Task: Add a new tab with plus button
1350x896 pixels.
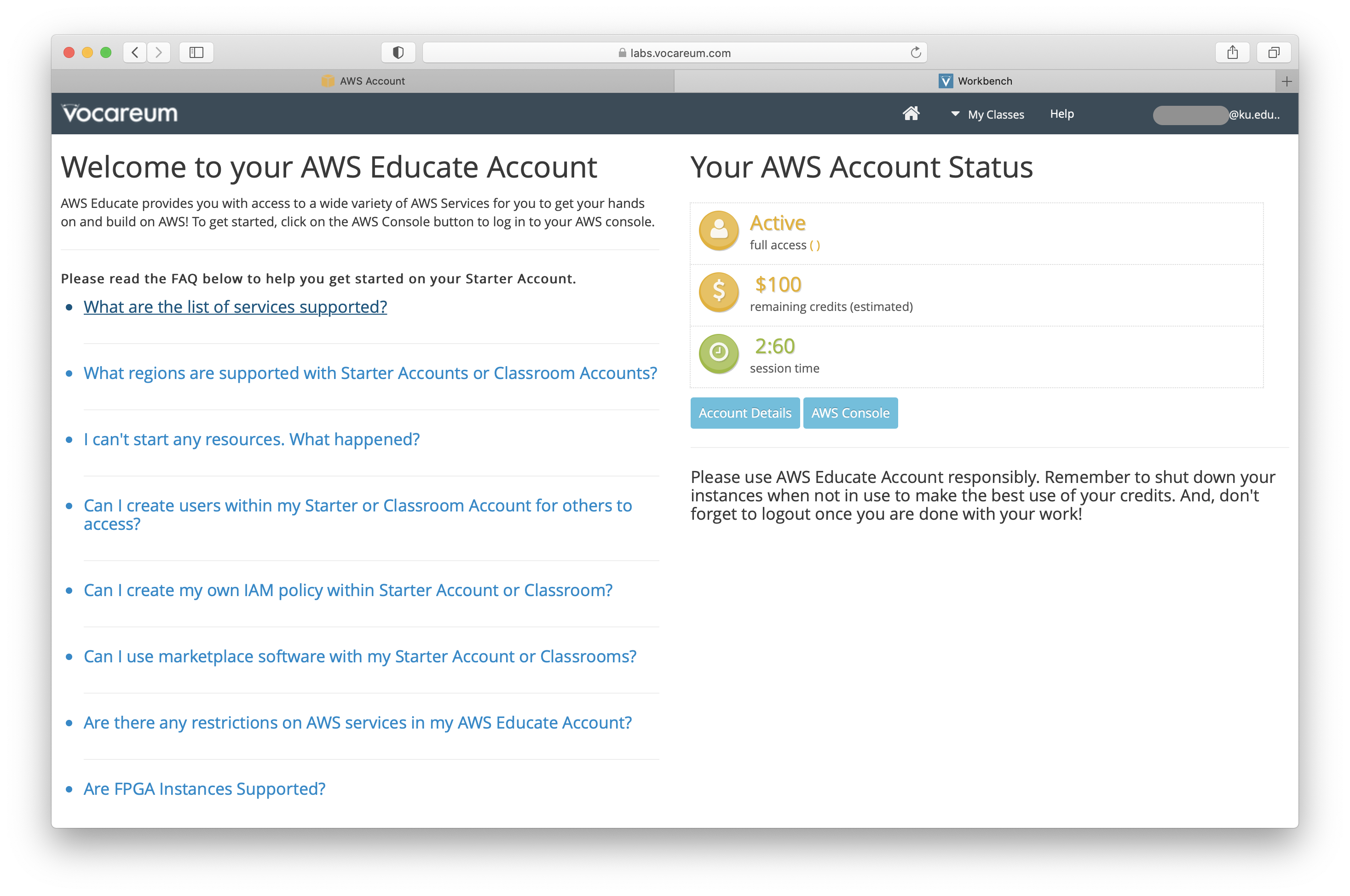Action: 1287,81
